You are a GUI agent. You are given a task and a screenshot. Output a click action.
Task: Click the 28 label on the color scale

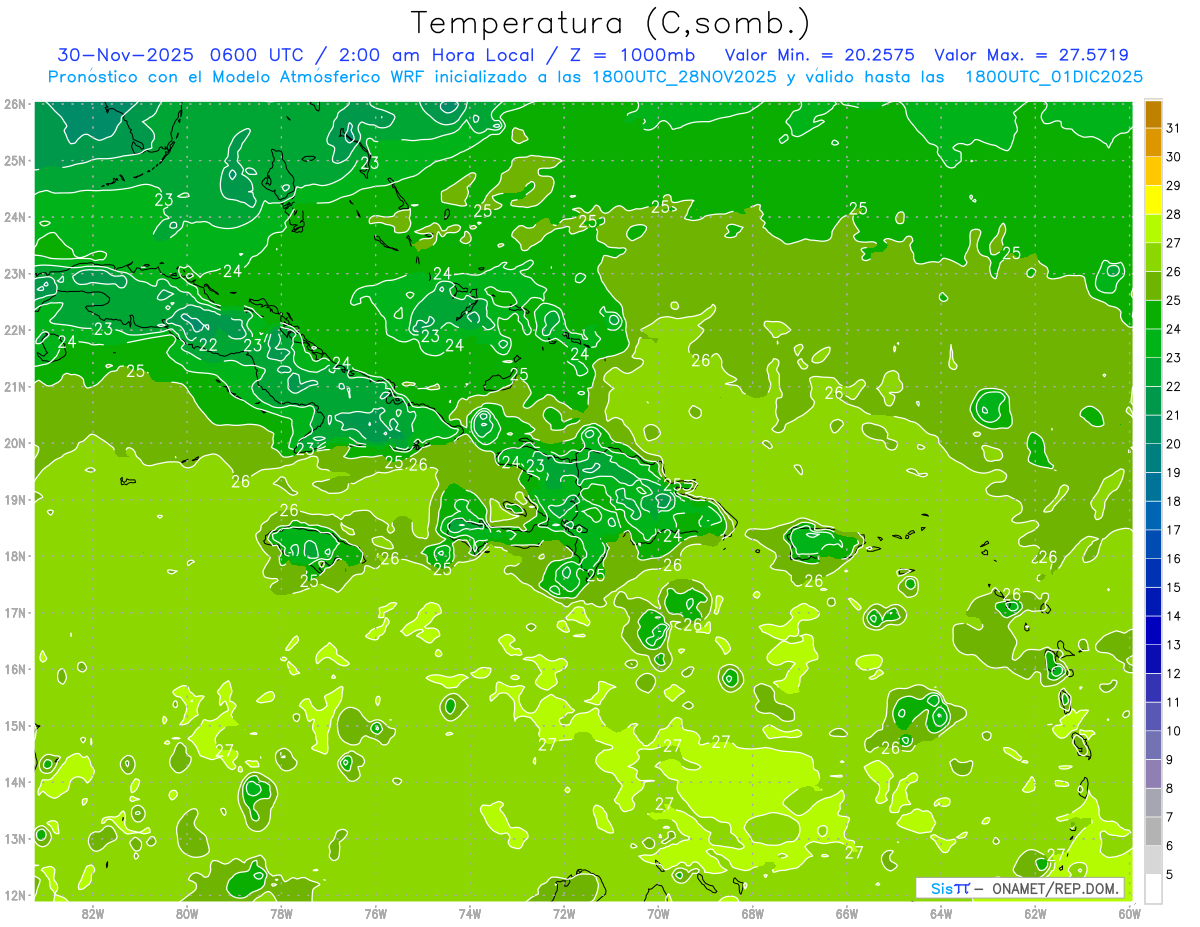pyautogui.click(x=1173, y=215)
